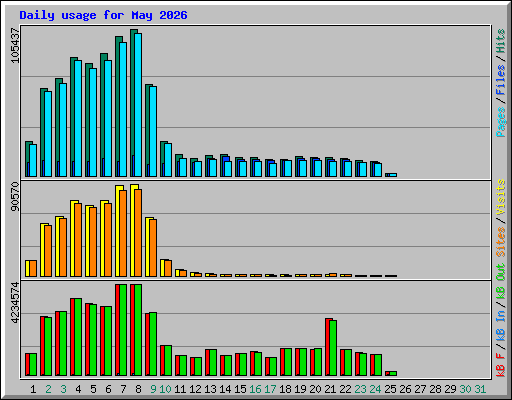The width and height of the screenshot is (512, 400).
Task: Click the tall green kB bar above day 21
Action: (333, 348)
